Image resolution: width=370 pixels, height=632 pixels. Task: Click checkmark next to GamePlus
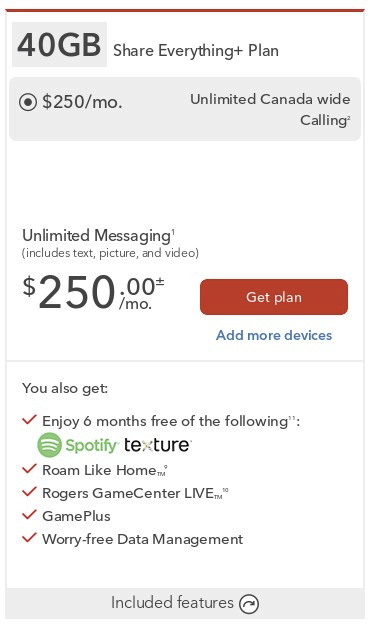coord(29,515)
